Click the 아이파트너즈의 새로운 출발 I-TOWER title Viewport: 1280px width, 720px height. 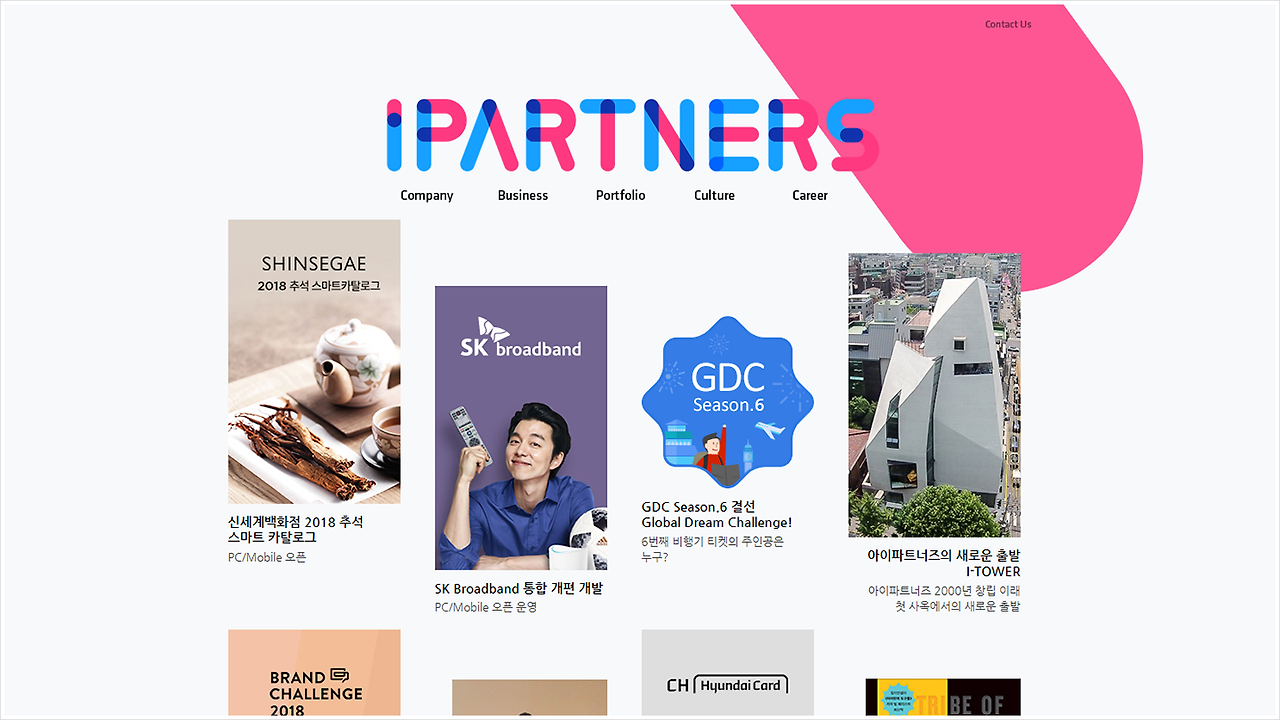click(944, 563)
